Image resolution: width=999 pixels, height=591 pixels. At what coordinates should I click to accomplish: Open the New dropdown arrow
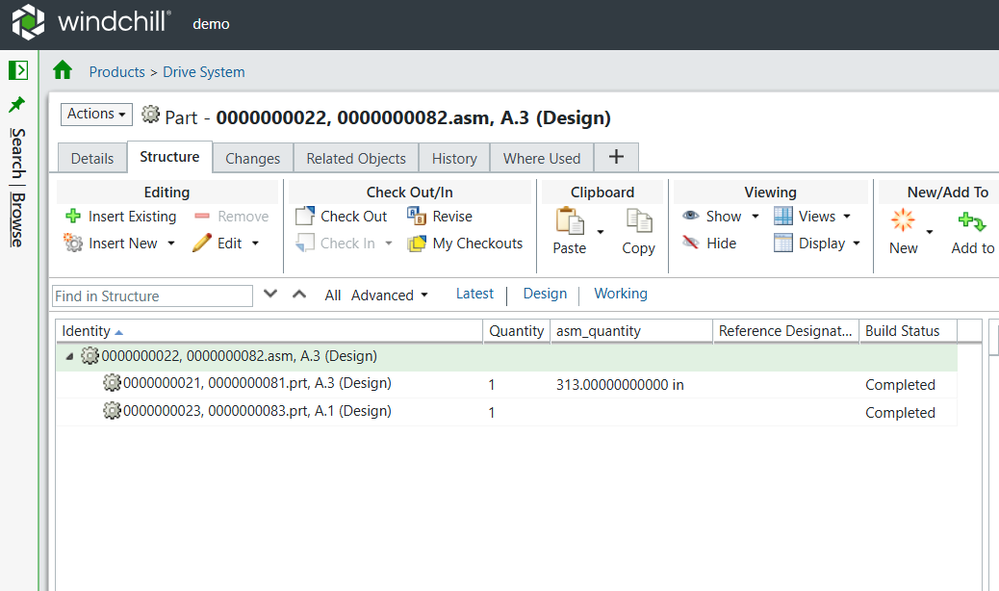pos(930,232)
